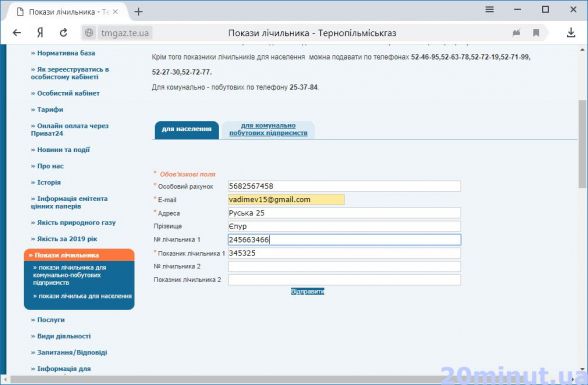Open 'Як зареєструватись в особистому кабінеті' link
The height and width of the screenshot is (385, 588).
tap(70, 73)
